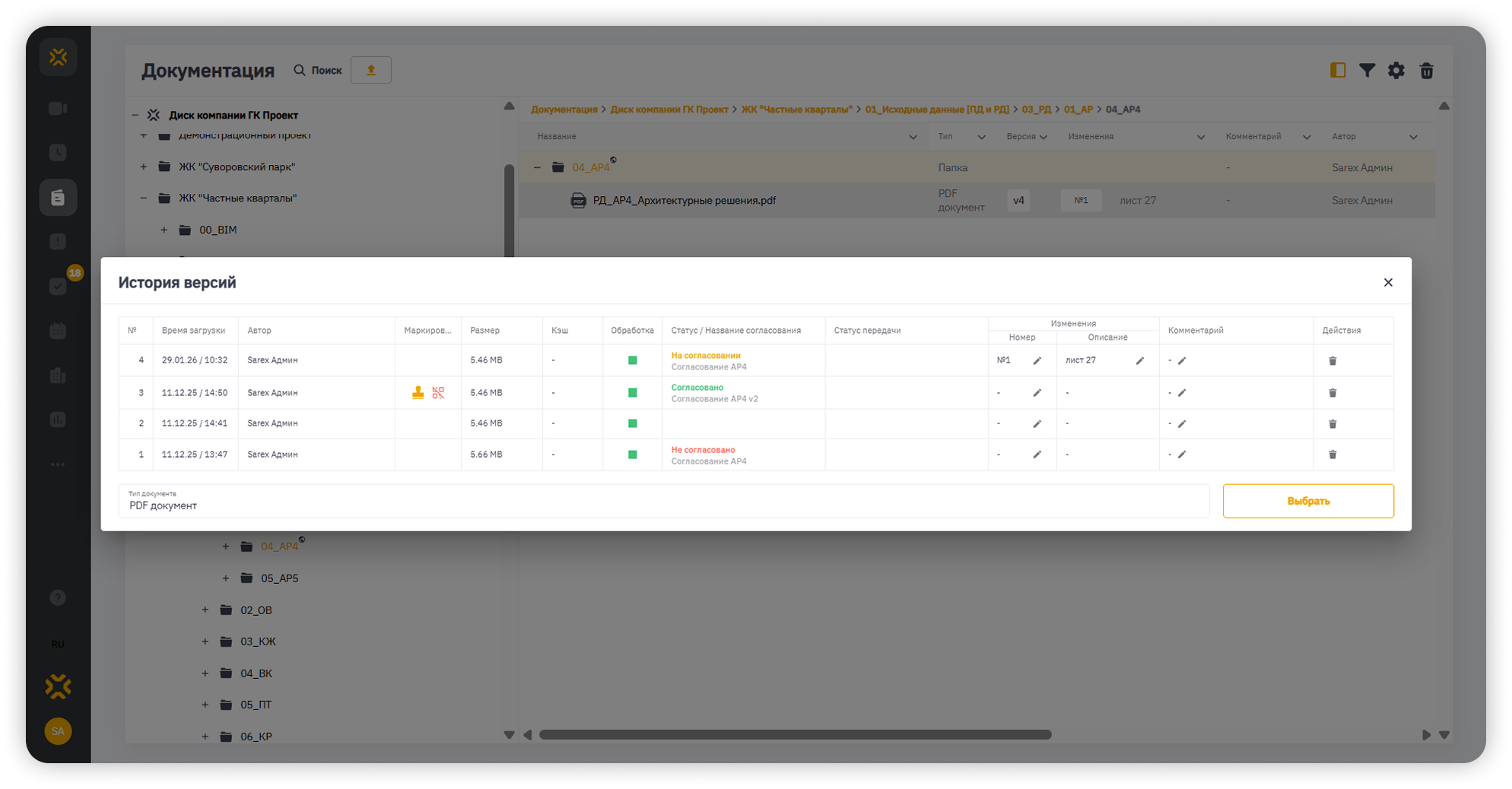The image size is (1512, 789).
Task: Collapse ЖК "Частные кварталы" tree node
Action: 144,198
